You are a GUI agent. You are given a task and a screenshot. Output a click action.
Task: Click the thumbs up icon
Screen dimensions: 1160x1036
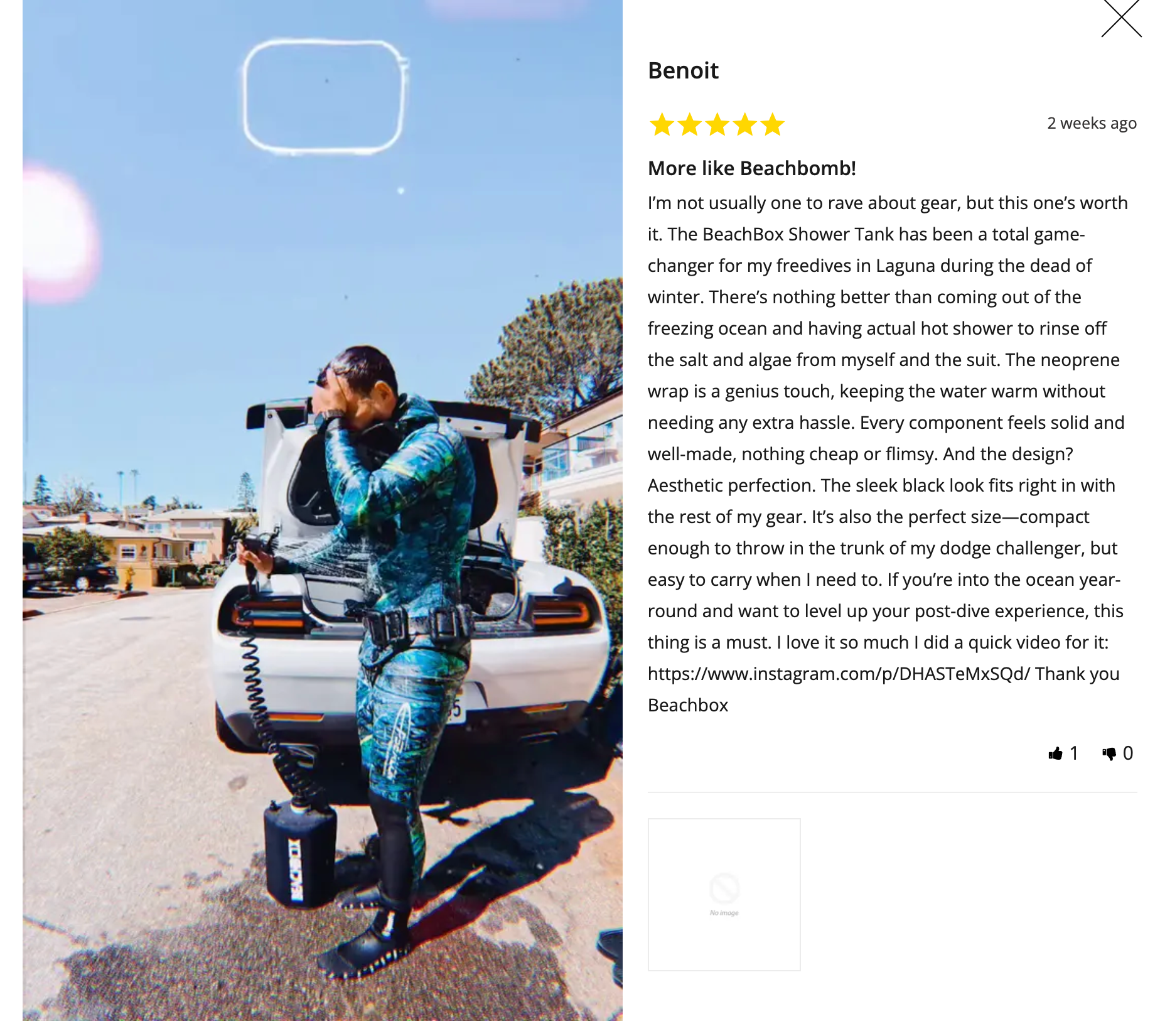(1055, 753)
